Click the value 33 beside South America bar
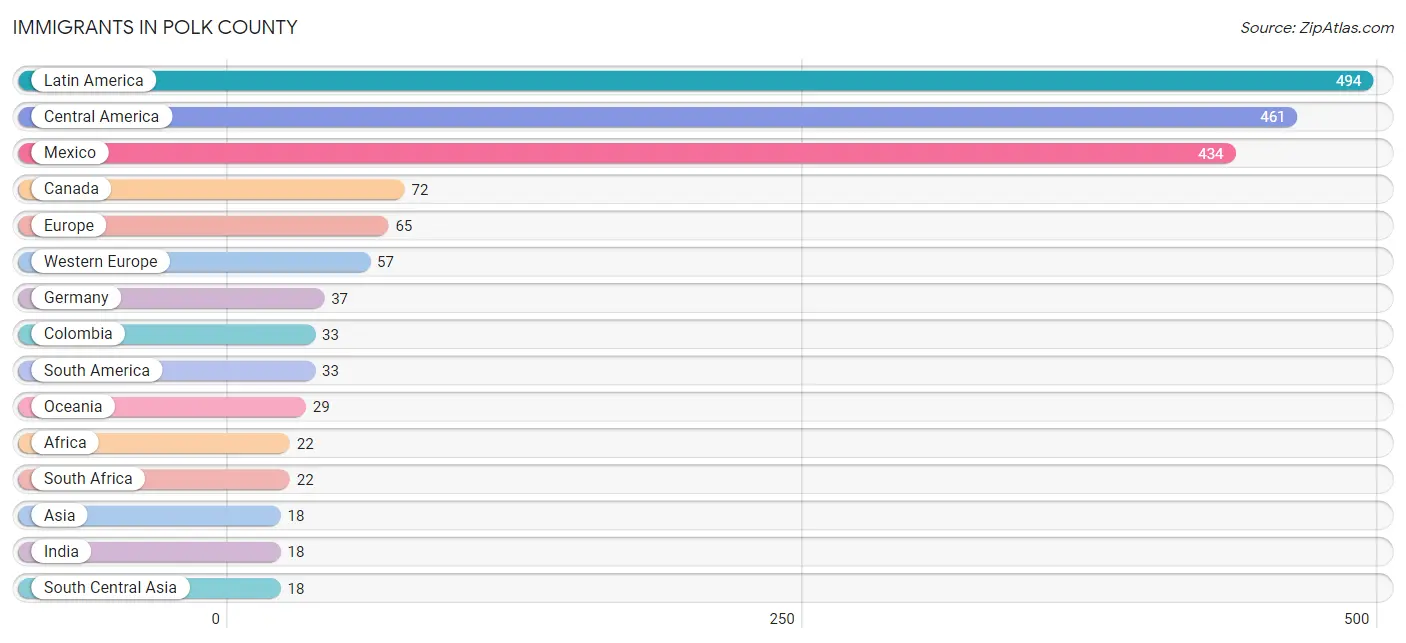Viewport: 1406px width, 643px height. point(330,371)
